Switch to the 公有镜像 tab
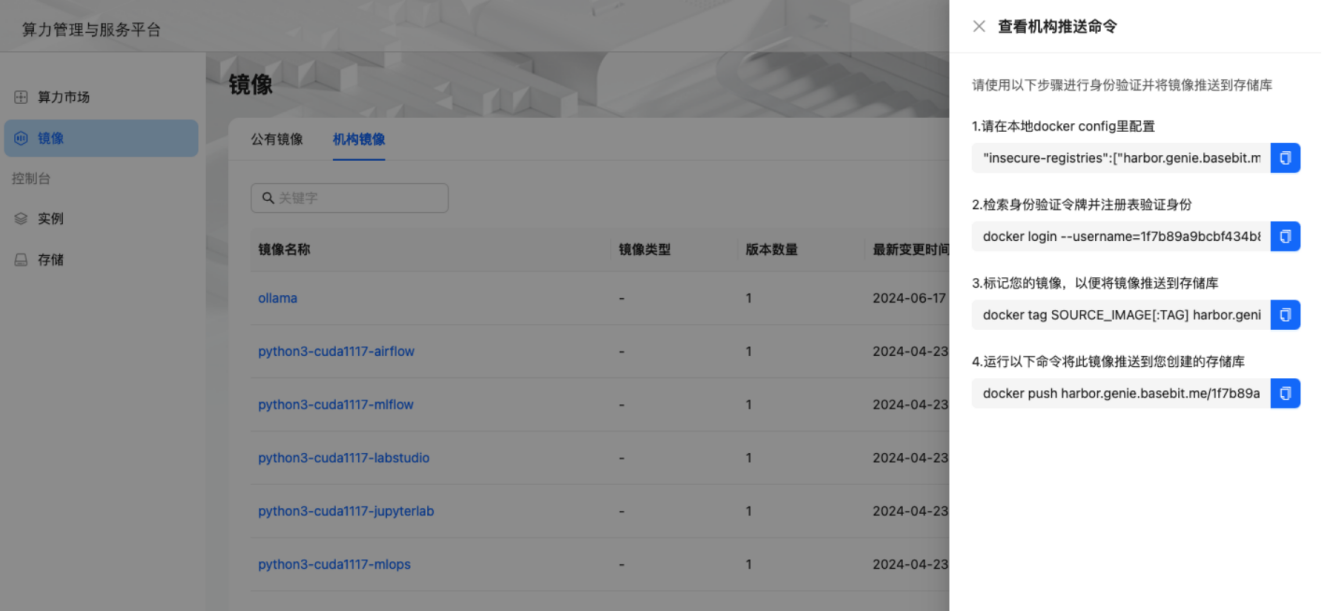The width and height of the screenshot is (1330, 611). [x=277, y=139]
